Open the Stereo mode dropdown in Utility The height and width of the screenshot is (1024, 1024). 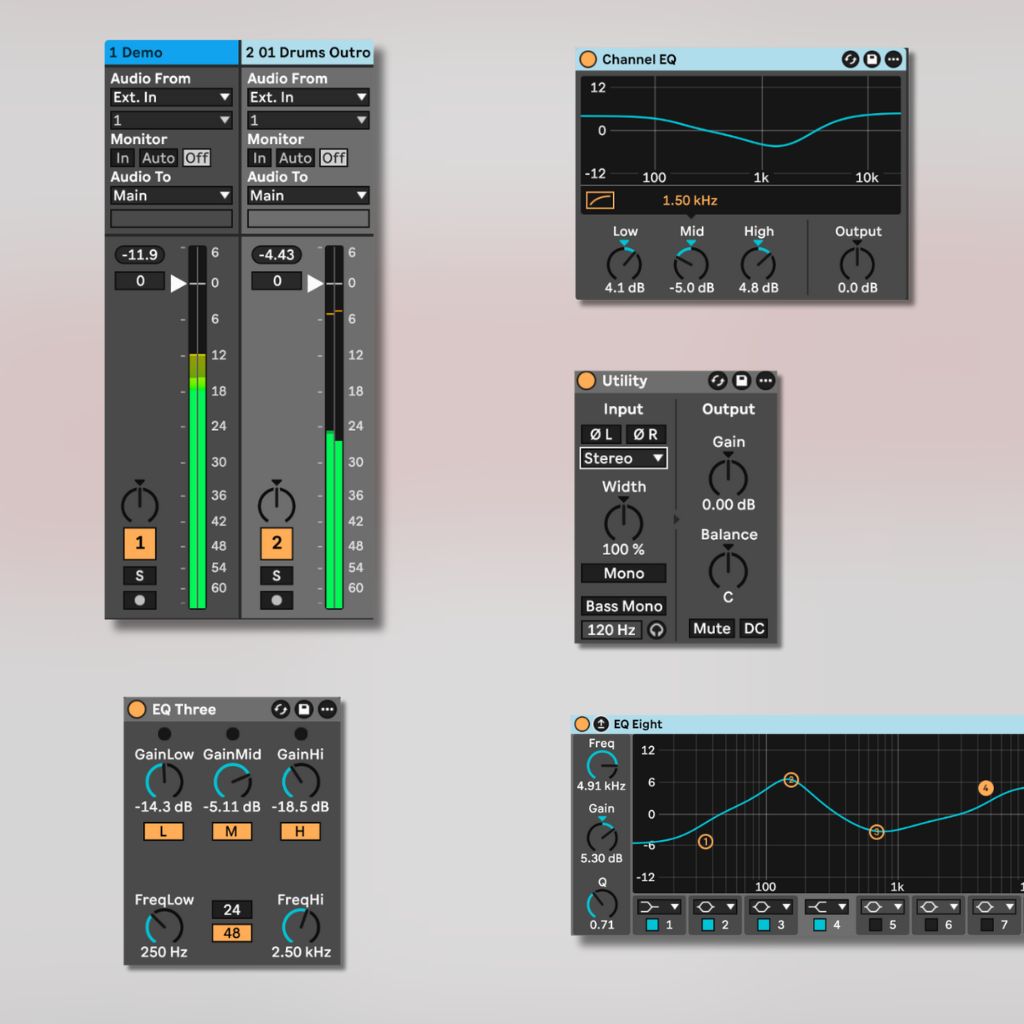(x=623, y=458)
